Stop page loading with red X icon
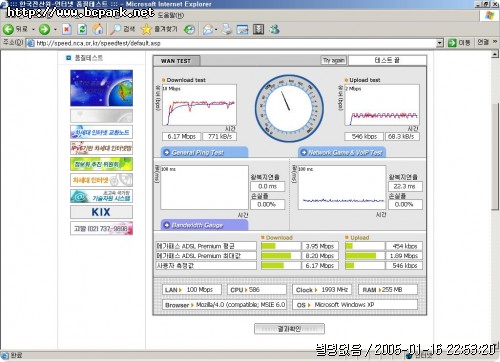Screen dimensions: 500x362 pos(67,29)
